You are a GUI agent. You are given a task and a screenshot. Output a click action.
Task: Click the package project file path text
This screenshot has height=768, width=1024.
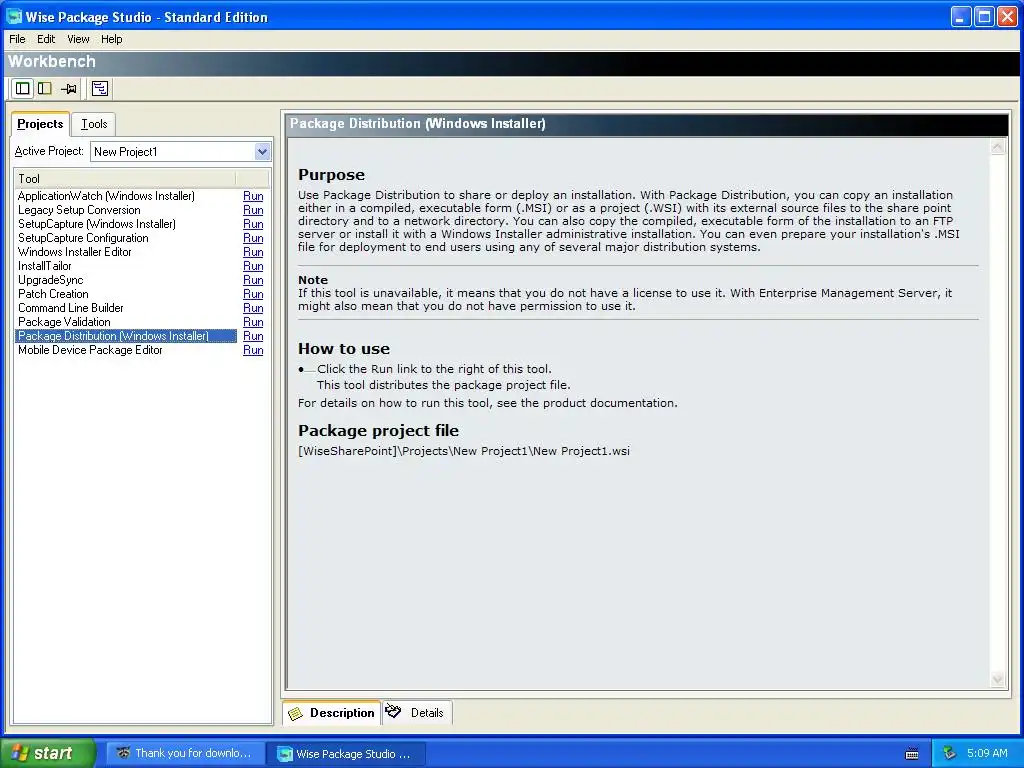464,451
